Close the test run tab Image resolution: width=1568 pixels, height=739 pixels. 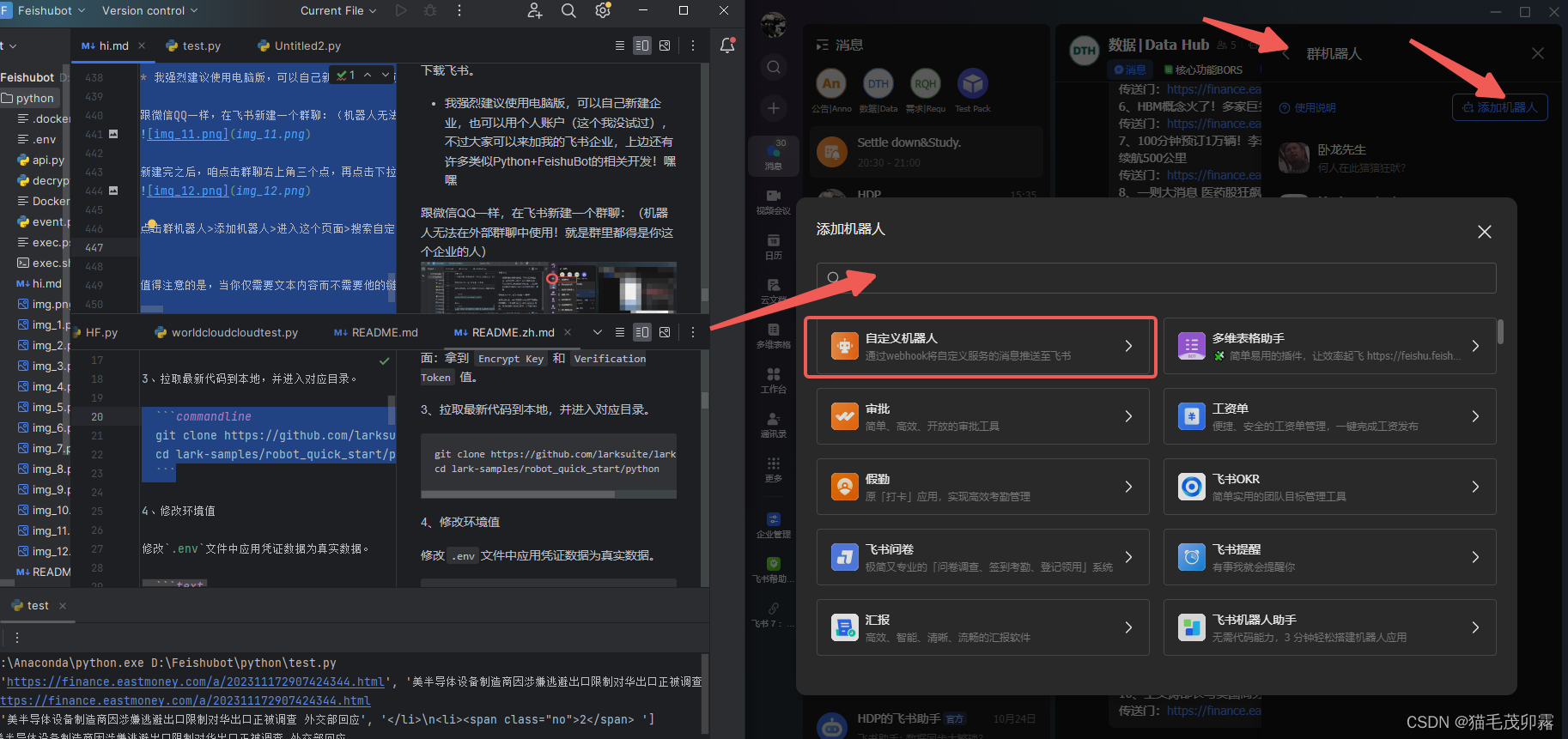point(62,605)
